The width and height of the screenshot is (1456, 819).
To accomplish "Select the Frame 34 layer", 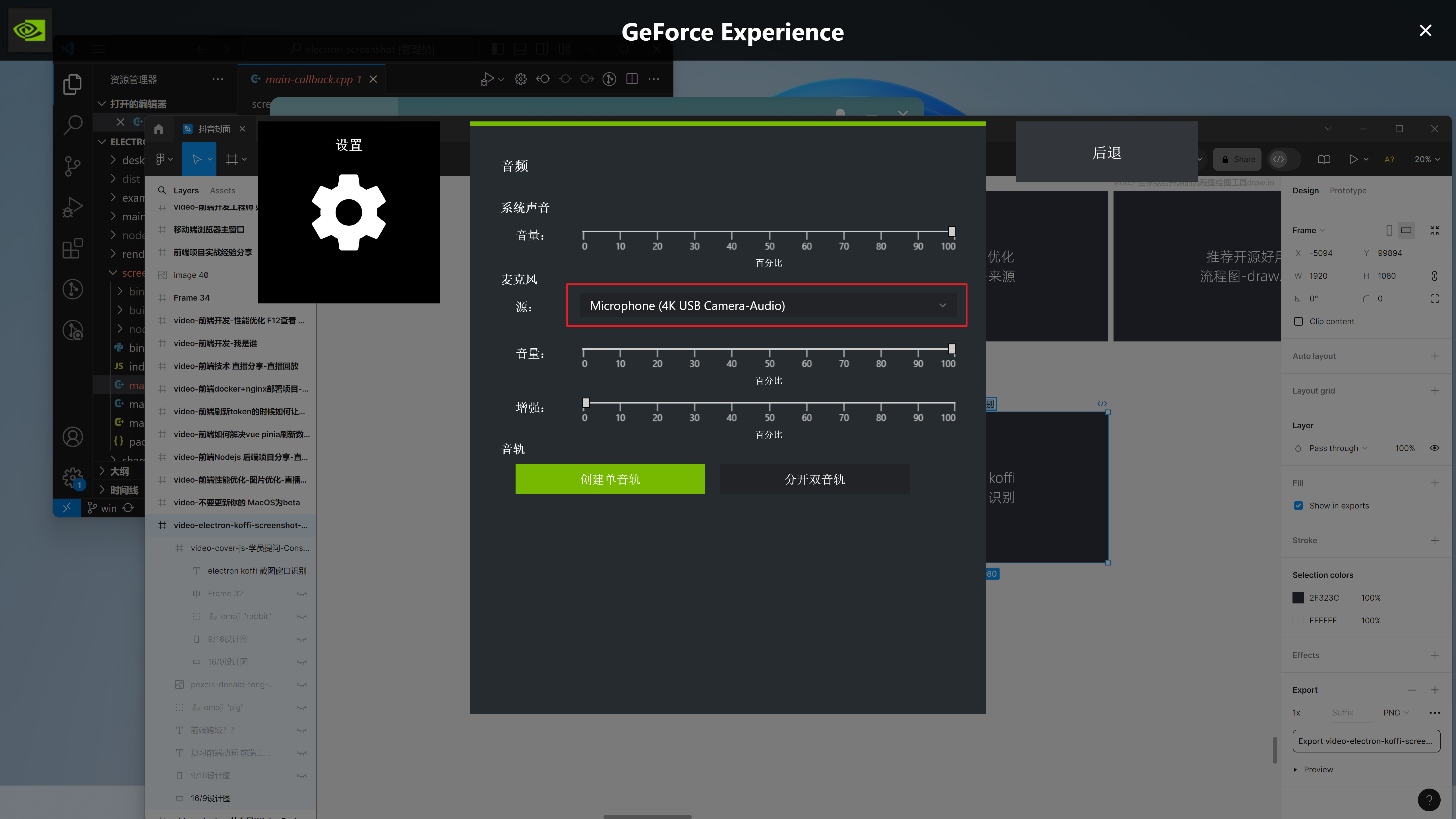I will [191, 297].
